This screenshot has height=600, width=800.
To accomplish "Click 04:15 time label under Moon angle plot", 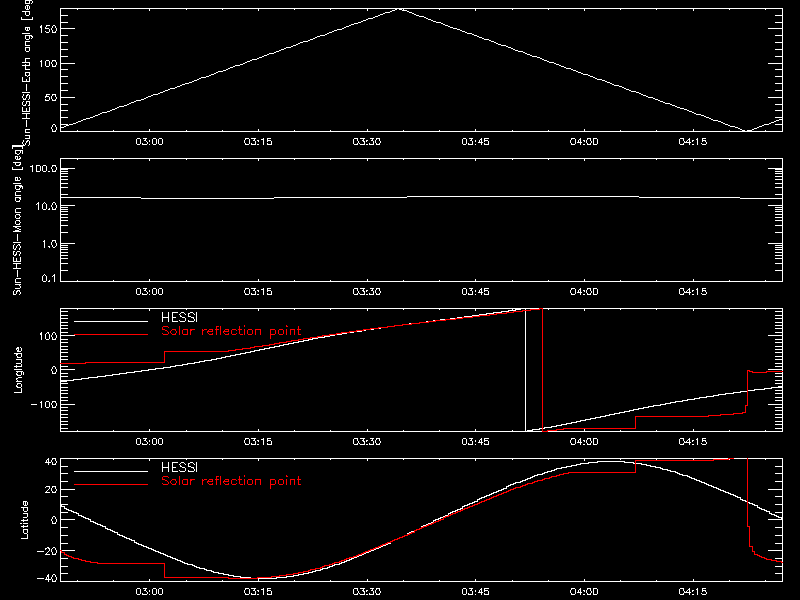I will point(693,291).
